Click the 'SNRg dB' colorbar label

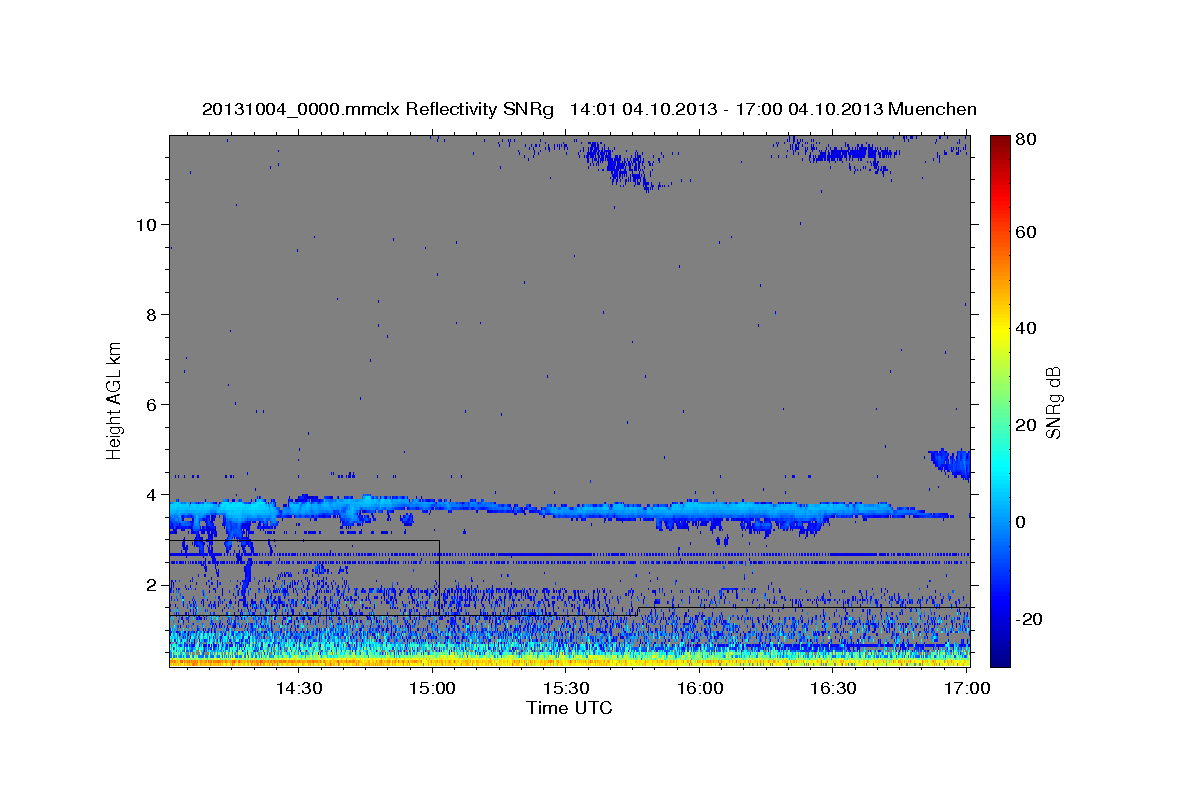1053,403
